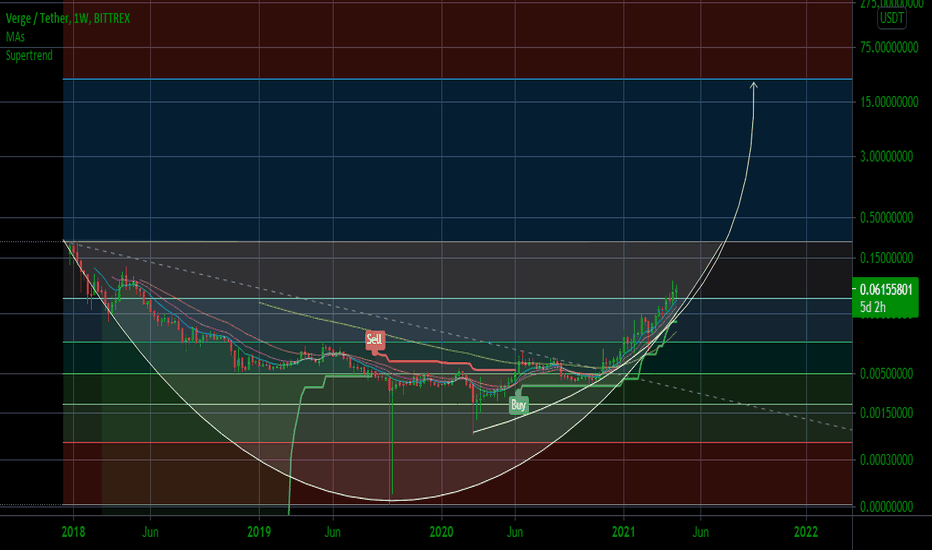932x550 pixels.
Task: Select the MAs indicator label
Action: (x=15, y=37)
